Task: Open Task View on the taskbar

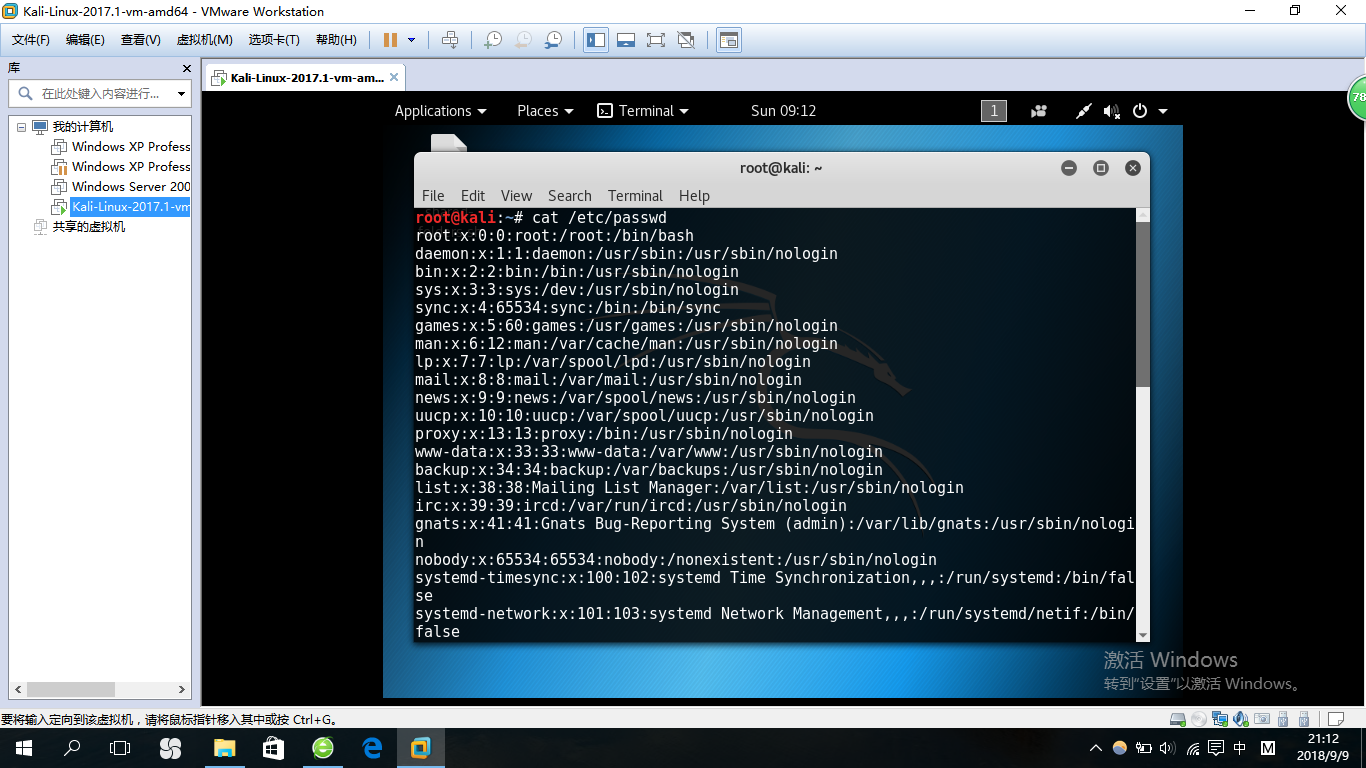Action: tap(120, 748)
